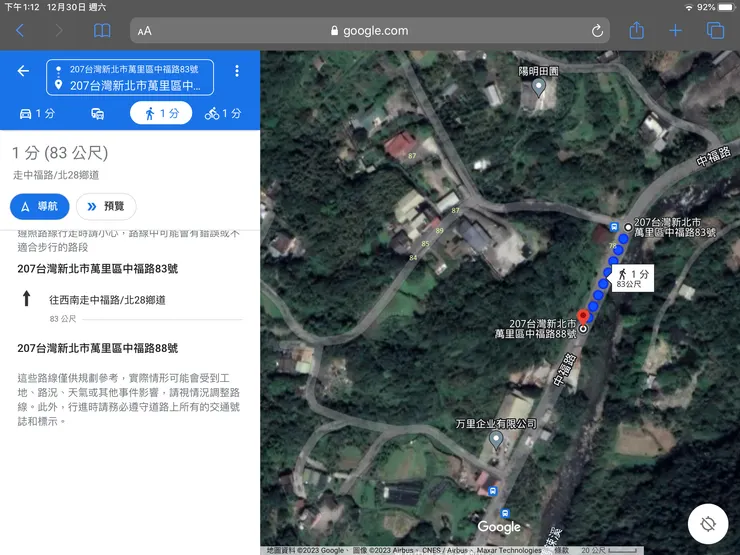740x555 pixels.
Task: Click the 走中福路/北28鄉道 route description
Action: click(x=56, y=175)
